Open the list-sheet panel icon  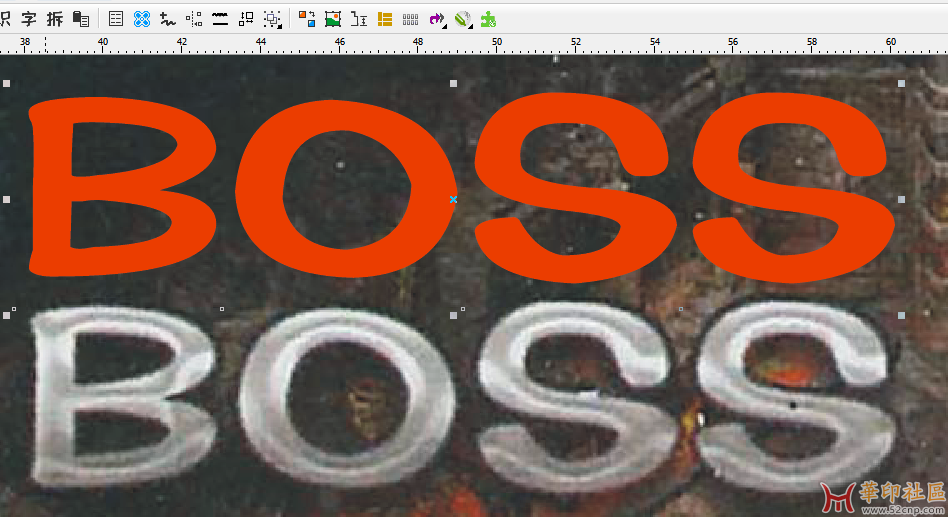tap(115, 19)
